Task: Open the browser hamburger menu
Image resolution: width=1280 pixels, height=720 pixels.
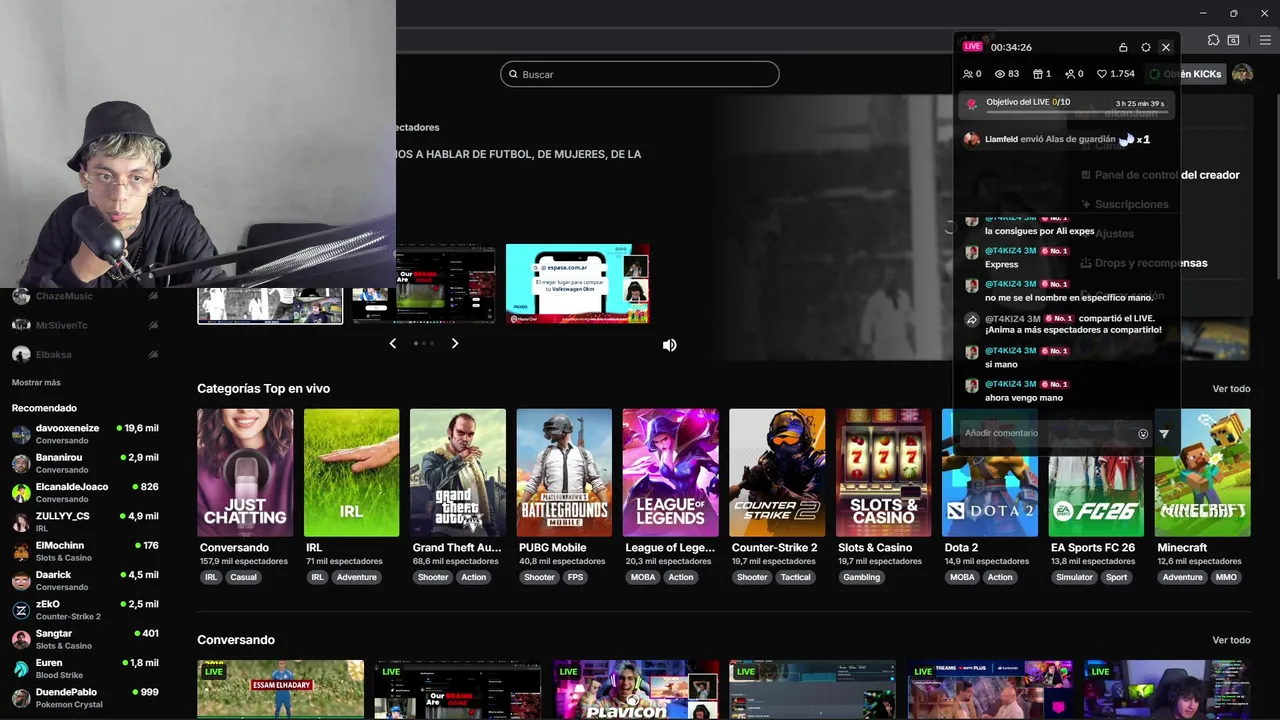Action: tap(1266, 40)
